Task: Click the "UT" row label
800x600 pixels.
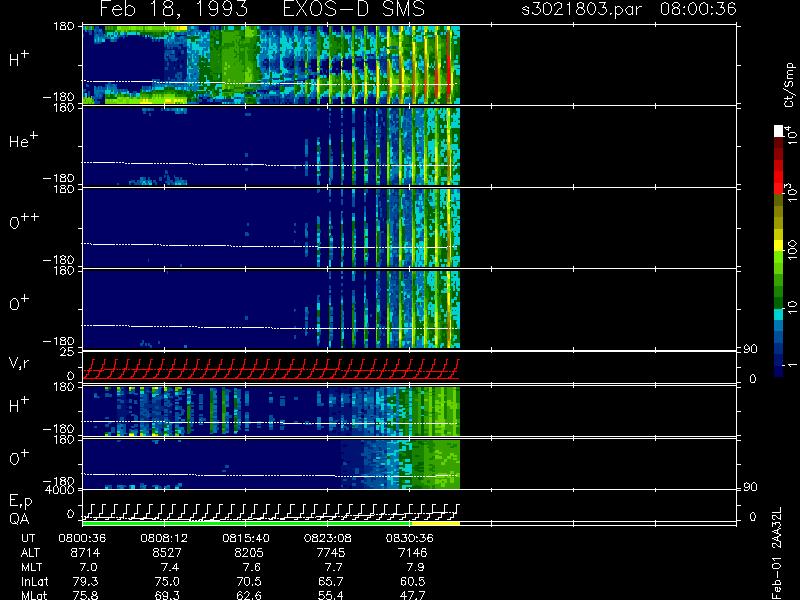Action: (28, 538)
